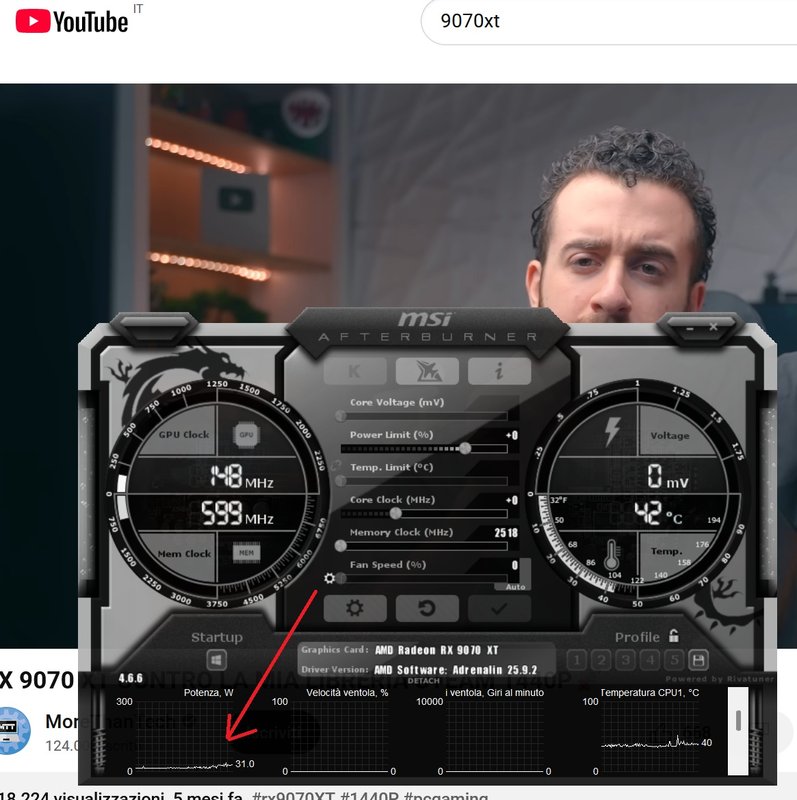The width and height of the screenshot is (797, 800).
Task: Click the DETACH monitor label
Action: (x=424, y=681)
